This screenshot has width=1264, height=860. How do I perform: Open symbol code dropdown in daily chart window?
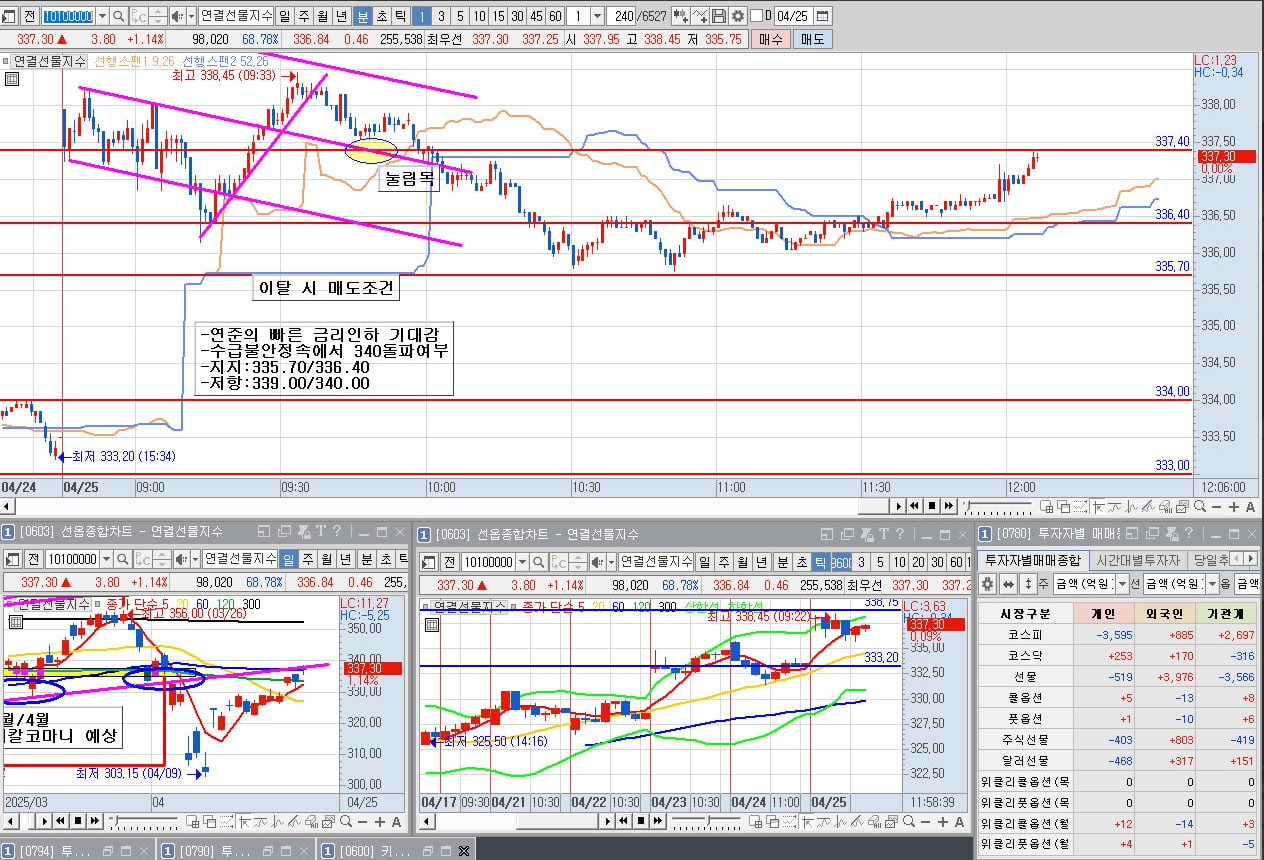point(105,559)
